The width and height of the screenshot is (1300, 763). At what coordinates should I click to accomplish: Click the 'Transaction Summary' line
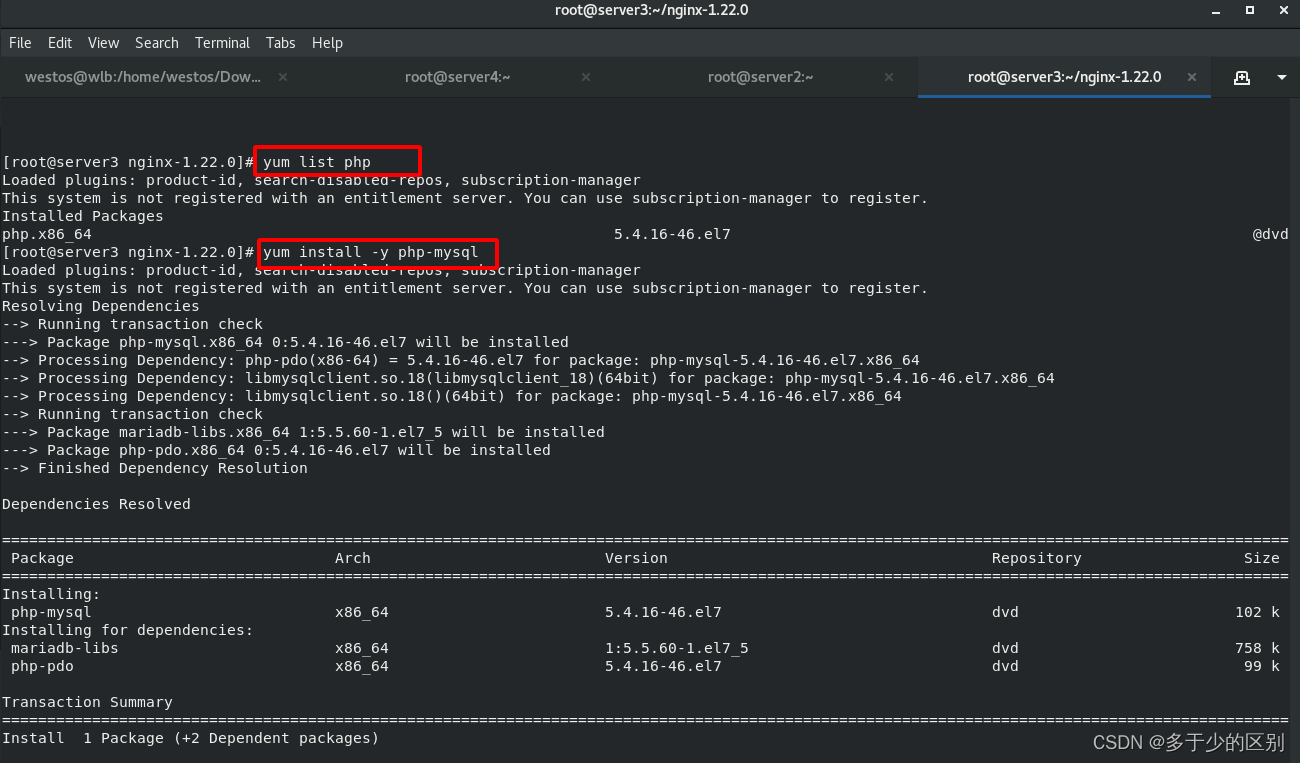[87, 702]
